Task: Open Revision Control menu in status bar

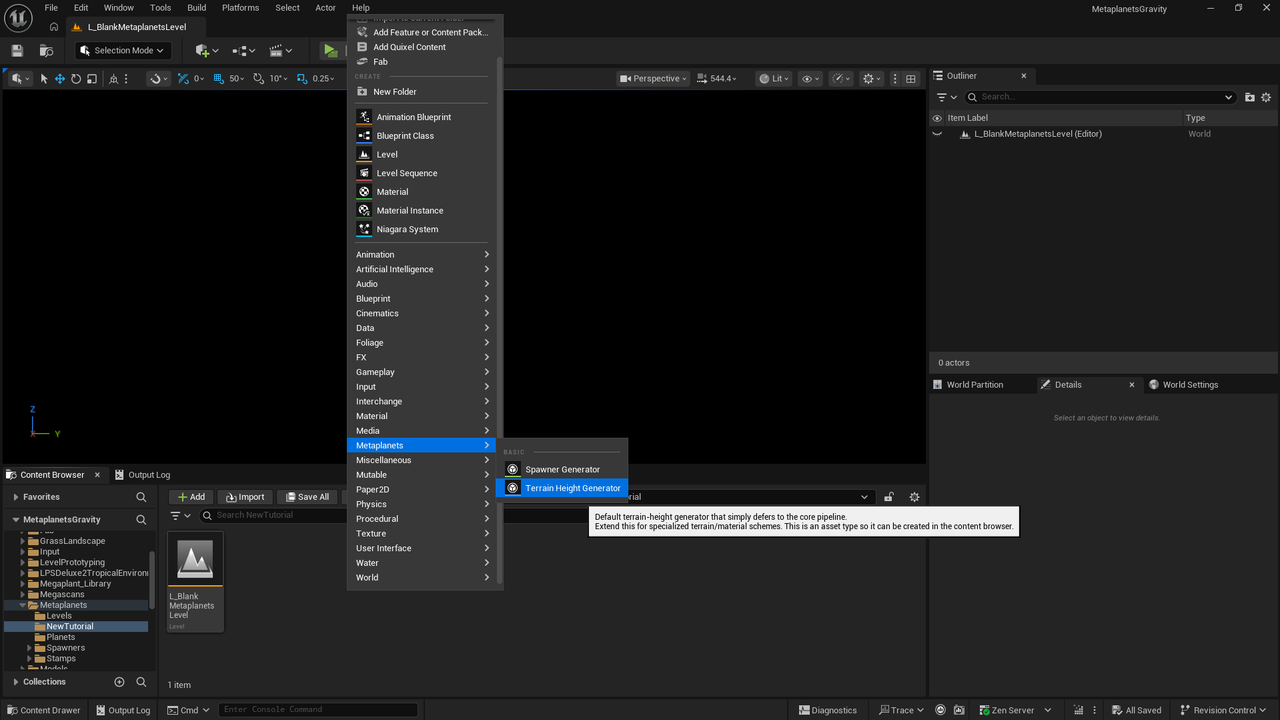Action: click(1224, 710)
